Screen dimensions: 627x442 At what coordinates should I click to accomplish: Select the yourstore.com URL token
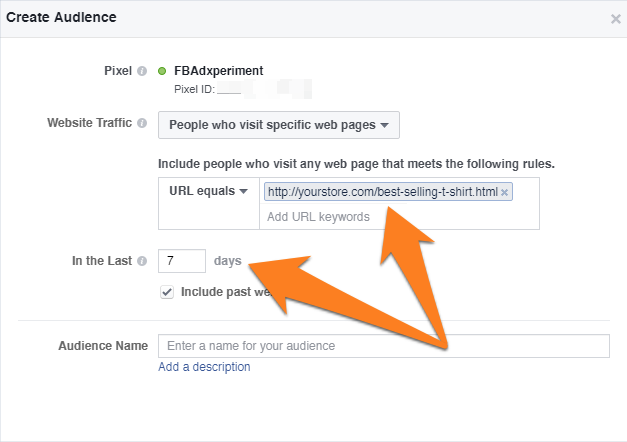[382, 192]
